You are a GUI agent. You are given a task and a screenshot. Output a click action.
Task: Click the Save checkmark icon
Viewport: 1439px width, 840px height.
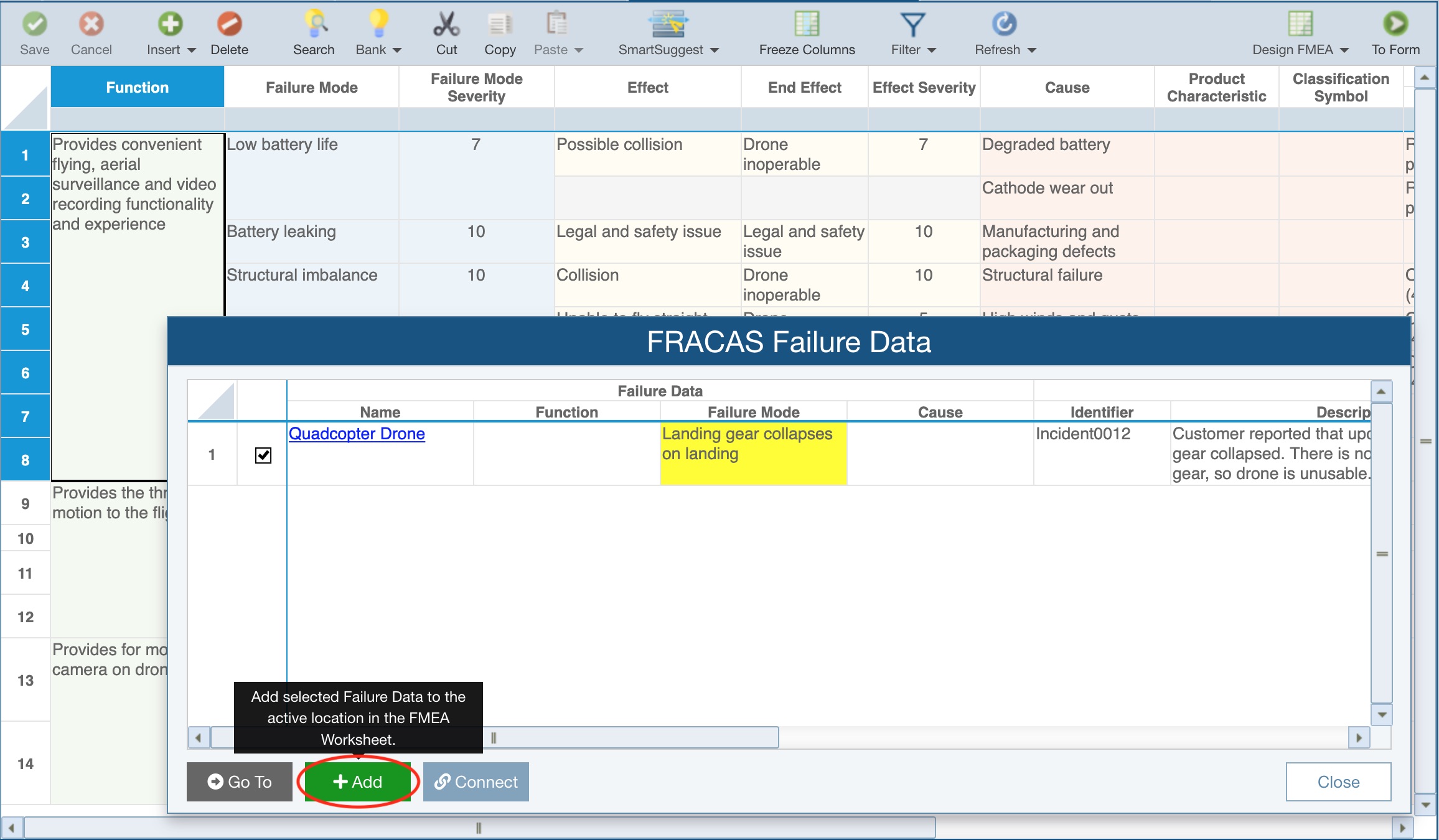pos(34,25)
